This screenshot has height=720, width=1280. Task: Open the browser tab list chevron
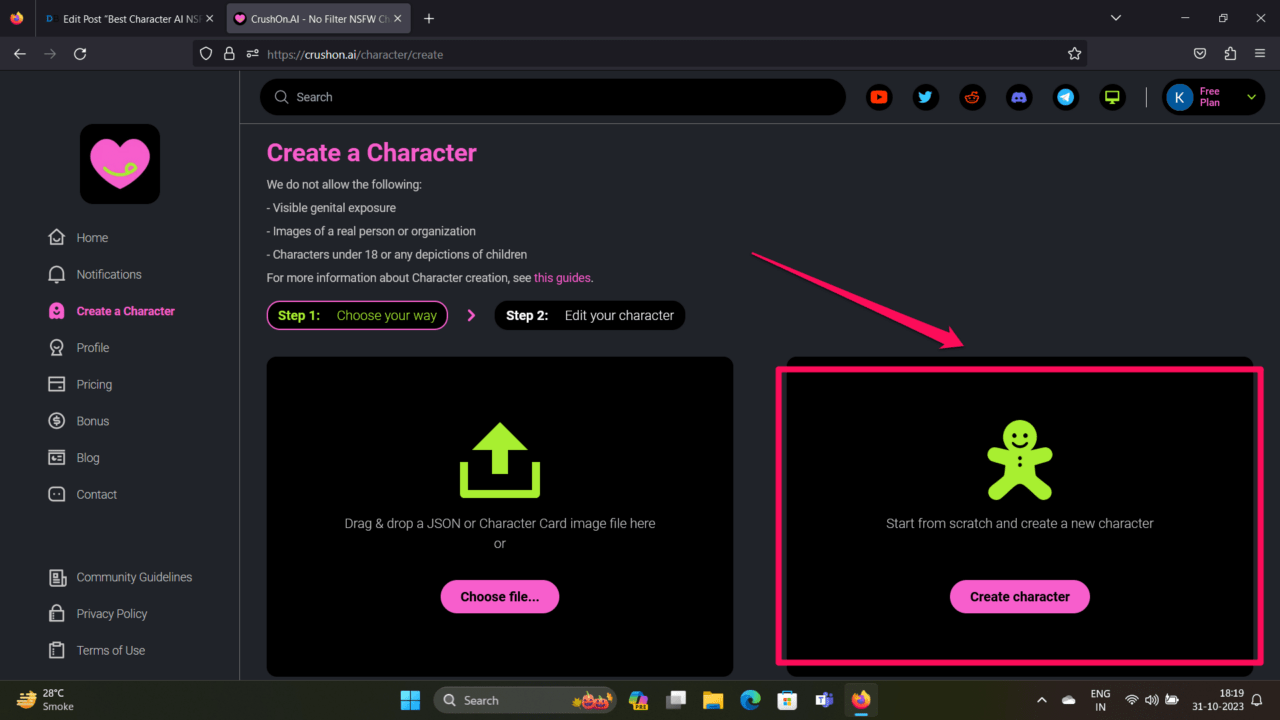point(1117,18)
